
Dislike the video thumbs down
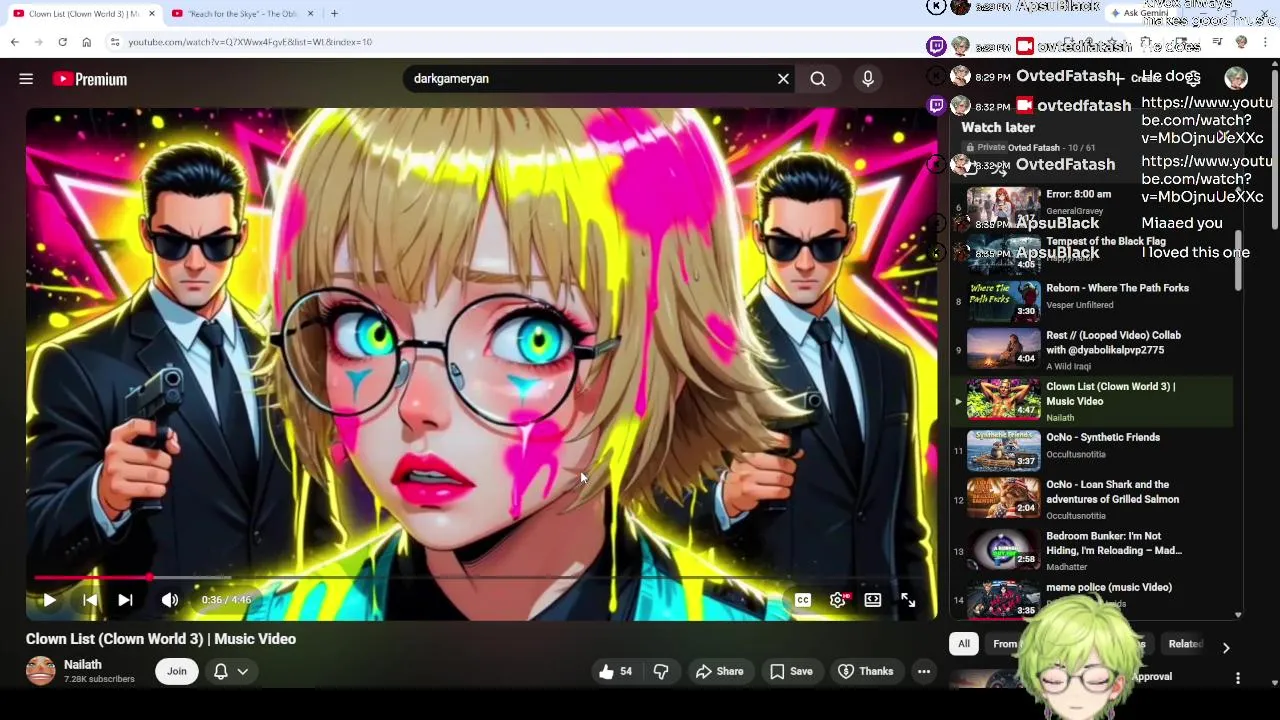(x=661, y=672)
